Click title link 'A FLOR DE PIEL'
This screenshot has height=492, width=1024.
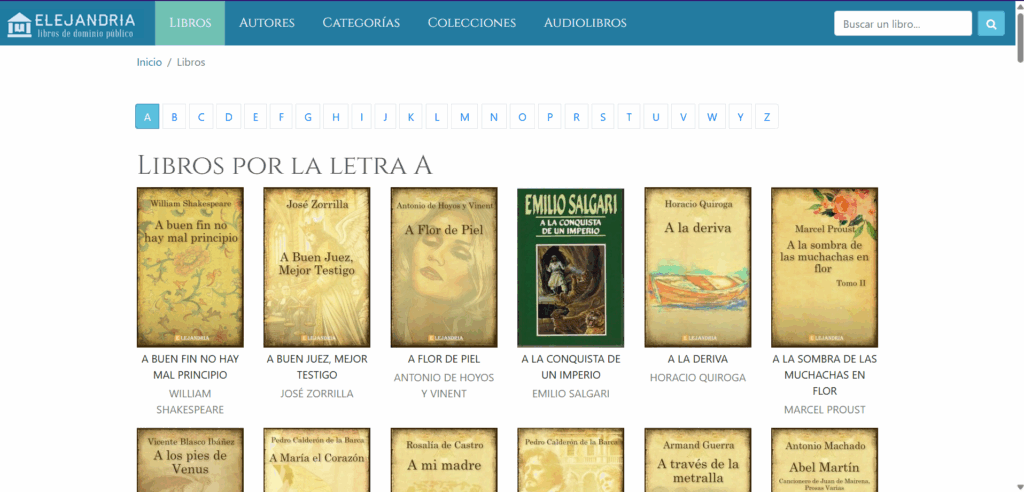[444, 359]
